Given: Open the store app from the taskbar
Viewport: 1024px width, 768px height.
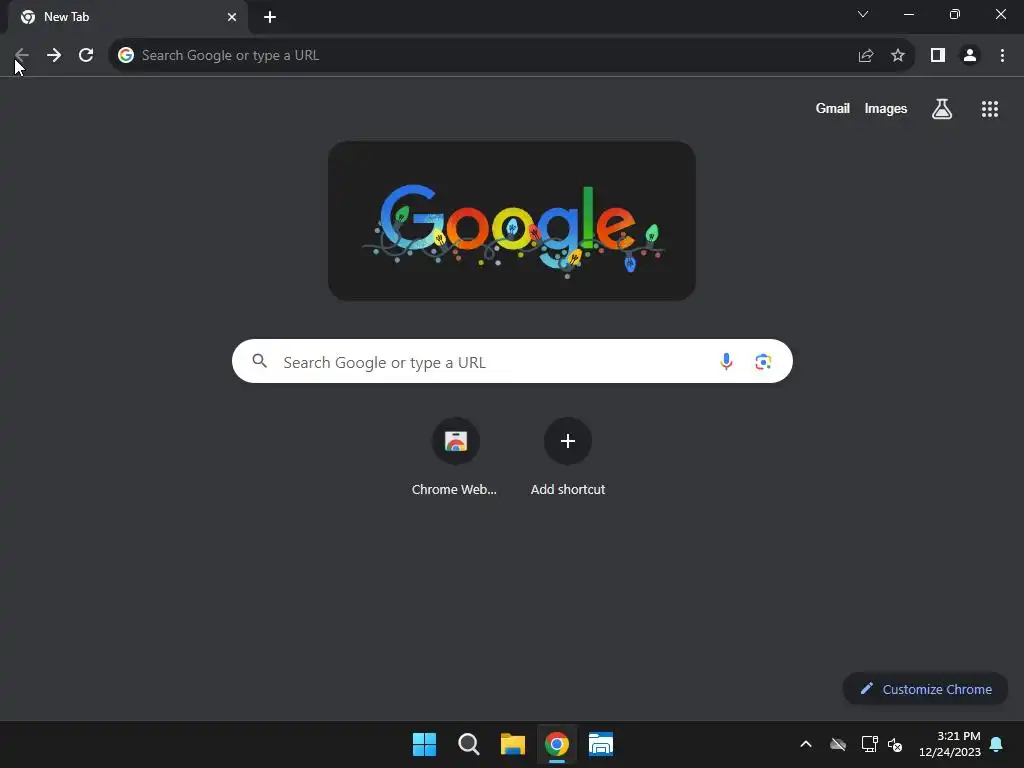Looking at the screenshot, I should point(601,744).
